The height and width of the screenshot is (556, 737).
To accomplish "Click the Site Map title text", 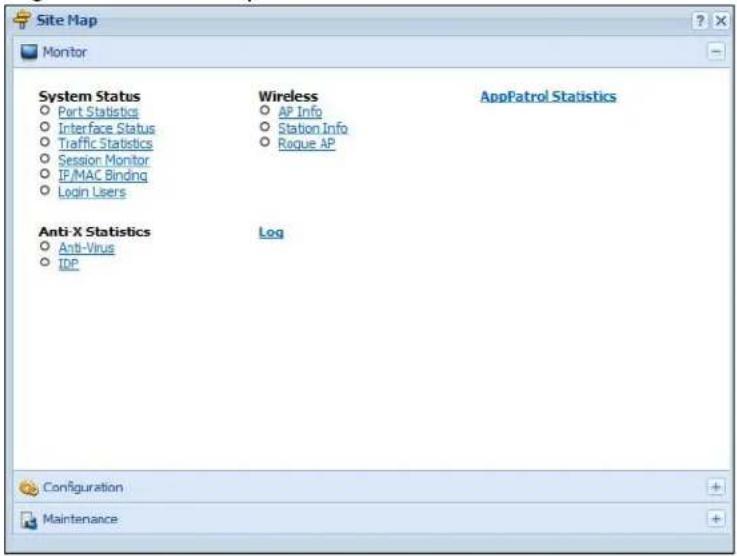I will pos(67,20).
